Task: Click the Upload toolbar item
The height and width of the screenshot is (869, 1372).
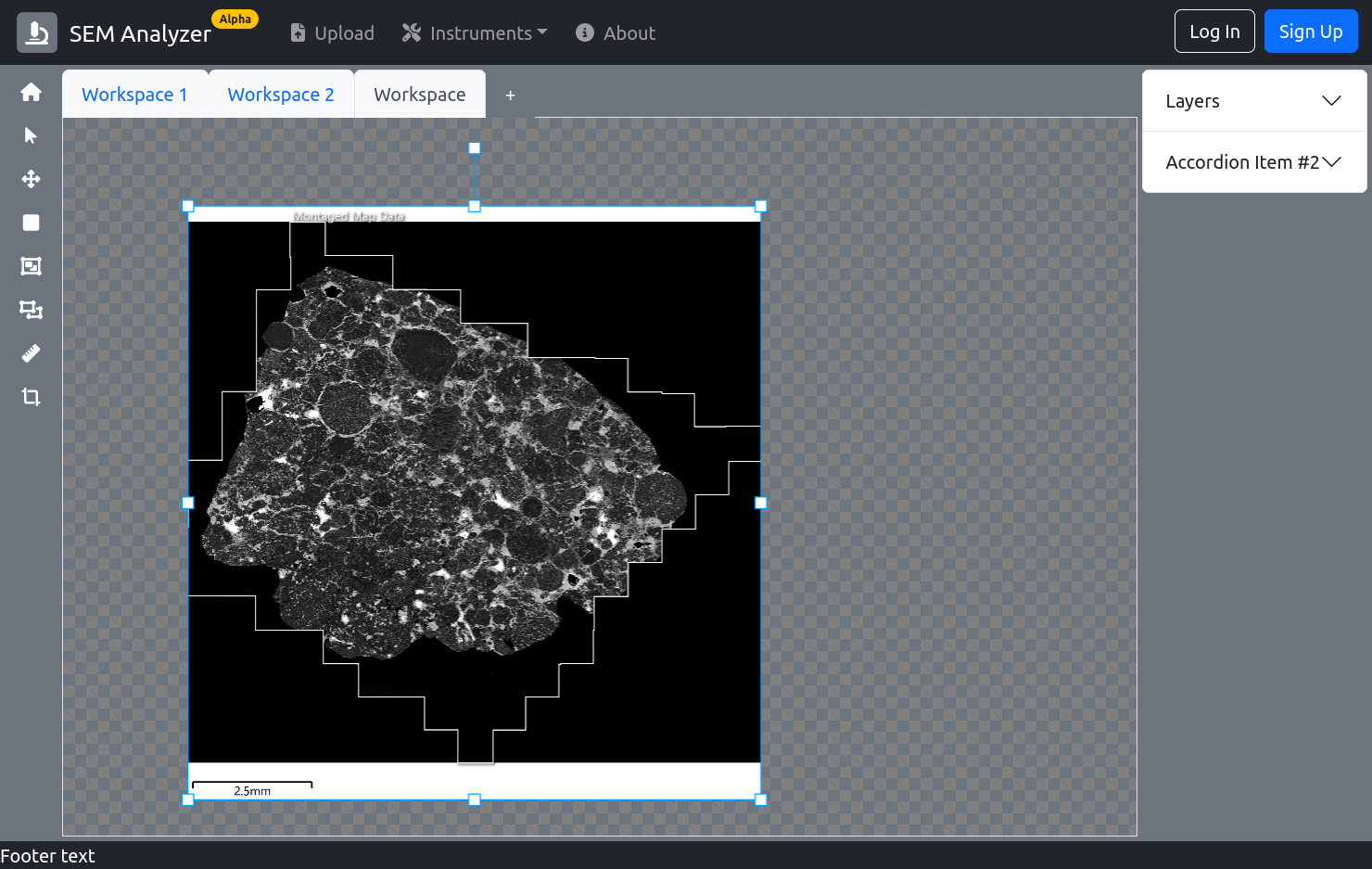Action: click(331, 32)
